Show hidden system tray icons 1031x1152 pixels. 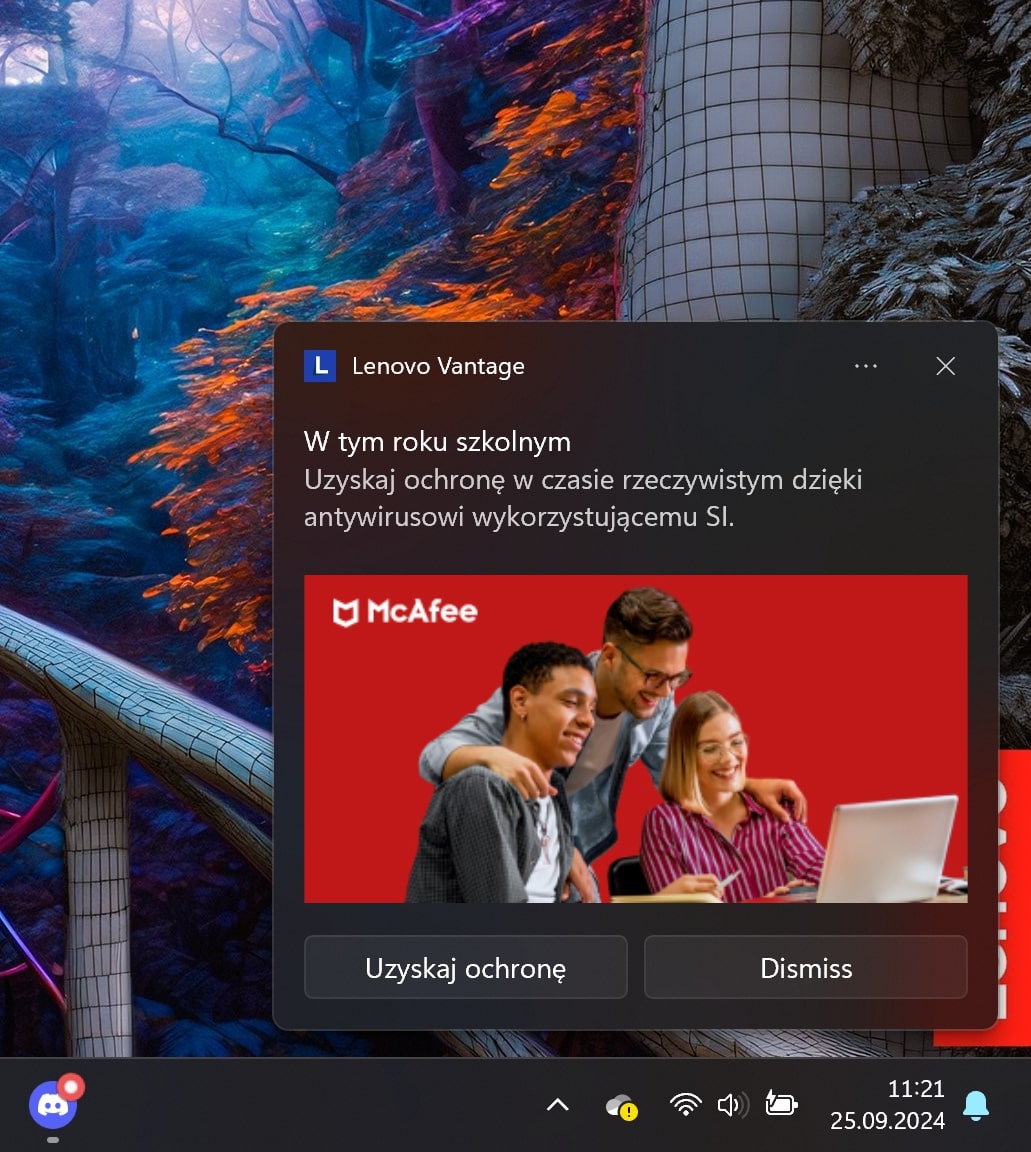pos(557,1105)
